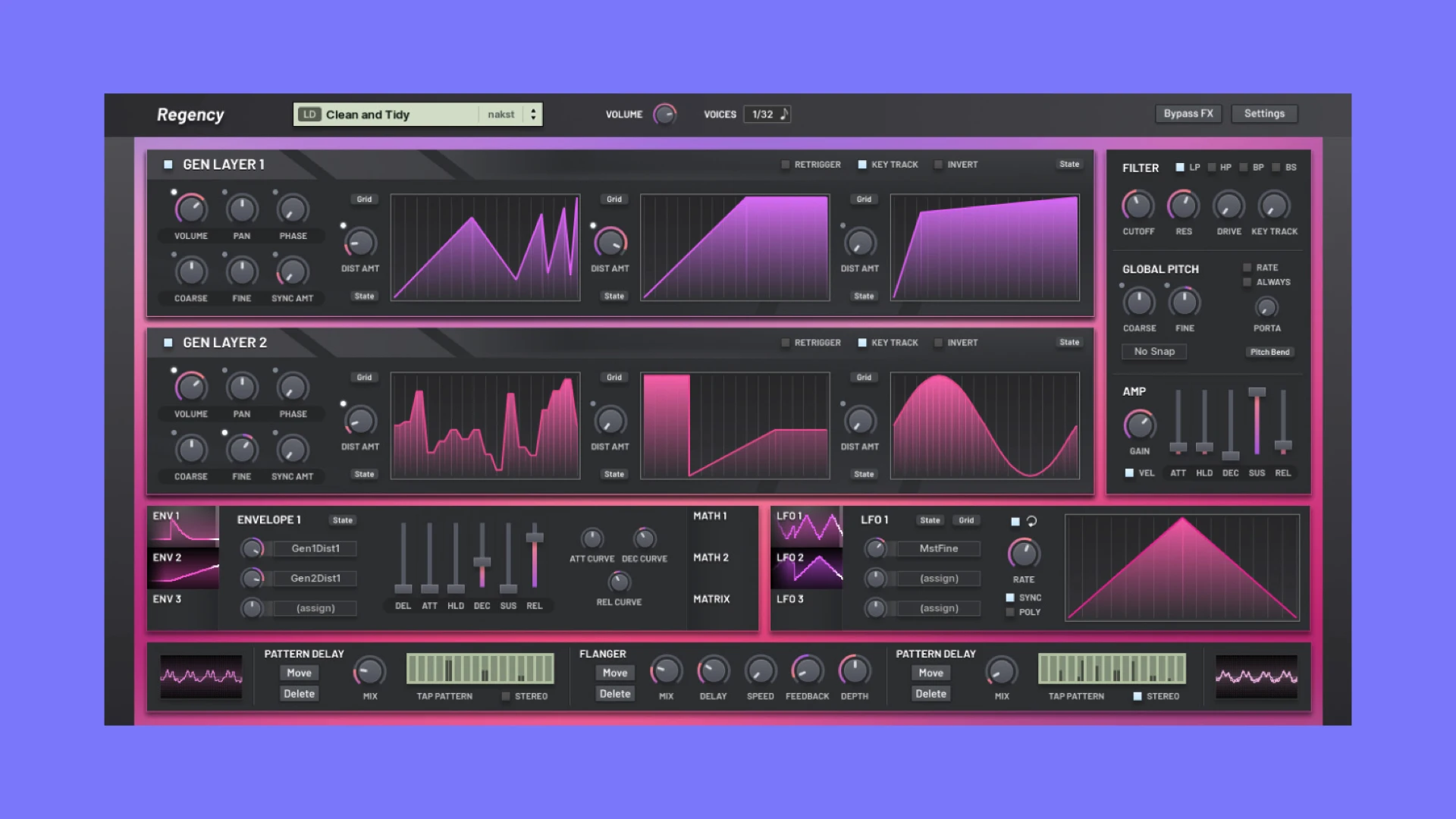Click the LFO 1 loop retrigger icon

click(1031, 521)
